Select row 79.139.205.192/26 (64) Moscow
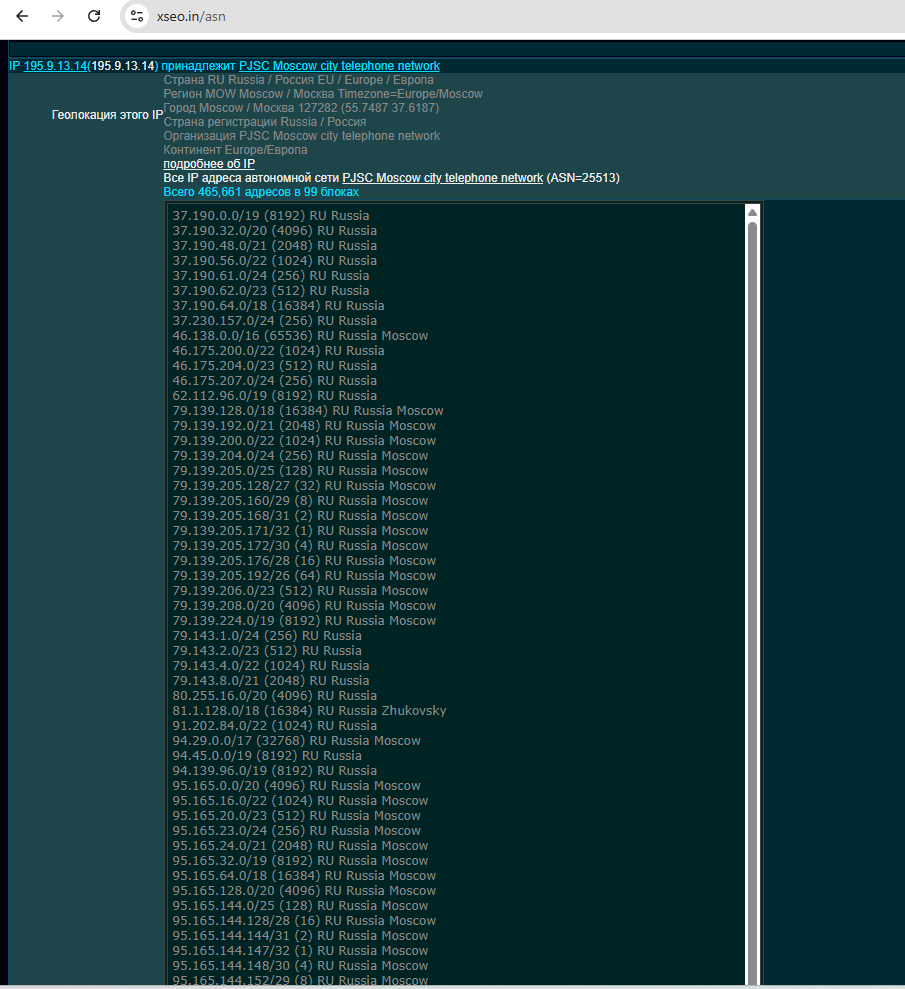The image size is (905, 989). (305, 576)
